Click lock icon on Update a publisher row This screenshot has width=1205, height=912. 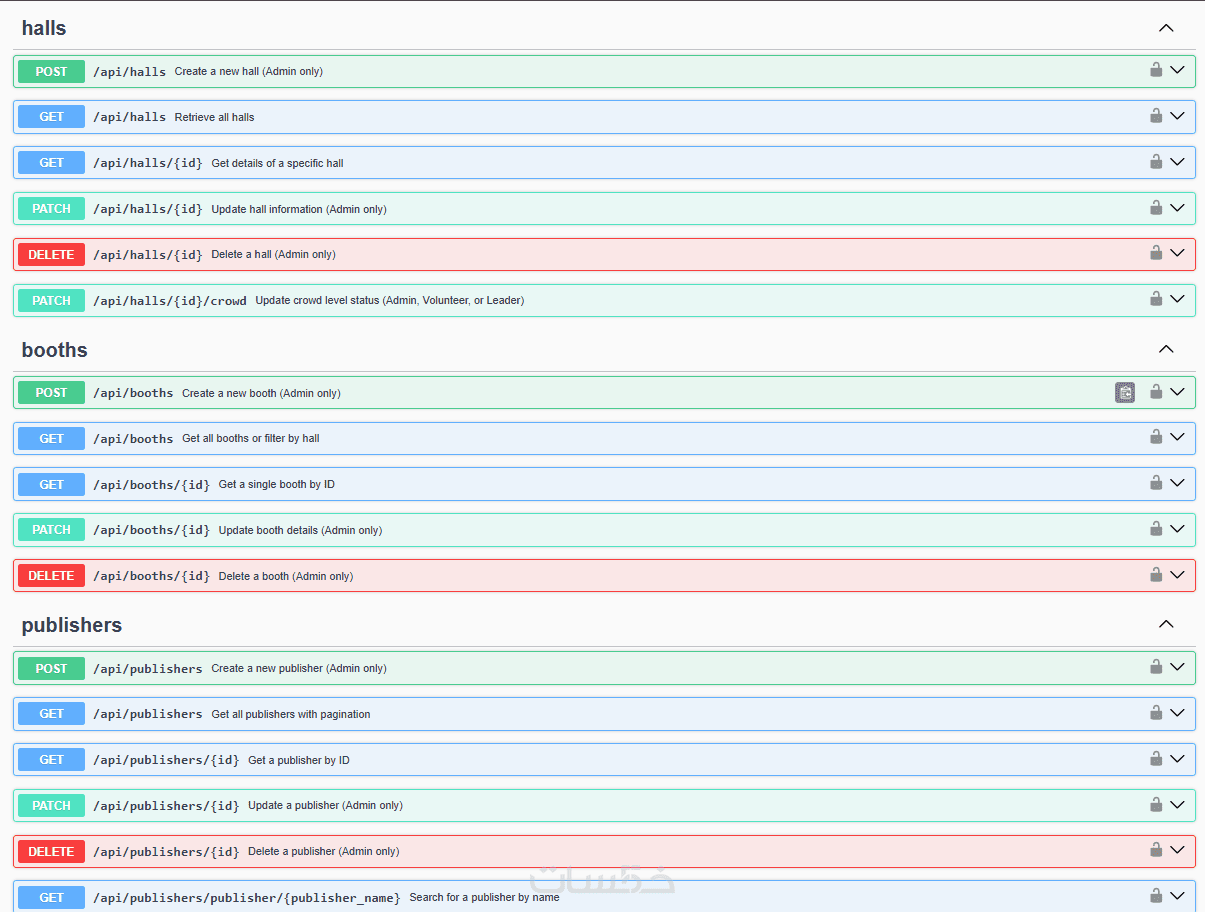tap(1156, 804)
